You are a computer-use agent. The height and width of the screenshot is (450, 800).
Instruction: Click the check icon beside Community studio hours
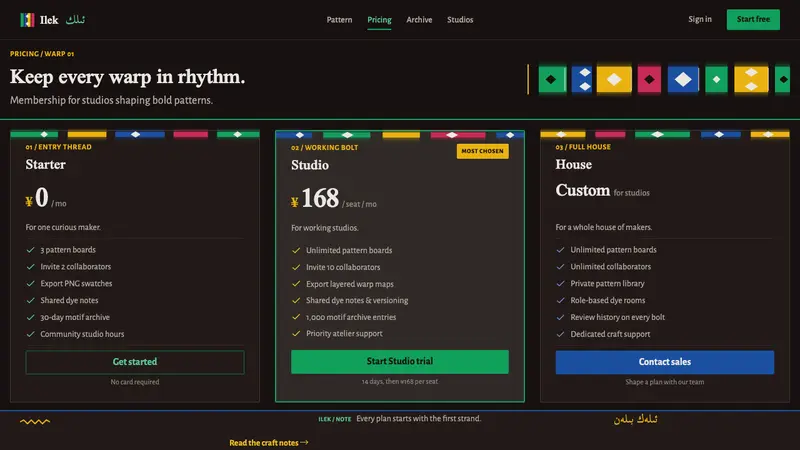(x=31, y=334)
